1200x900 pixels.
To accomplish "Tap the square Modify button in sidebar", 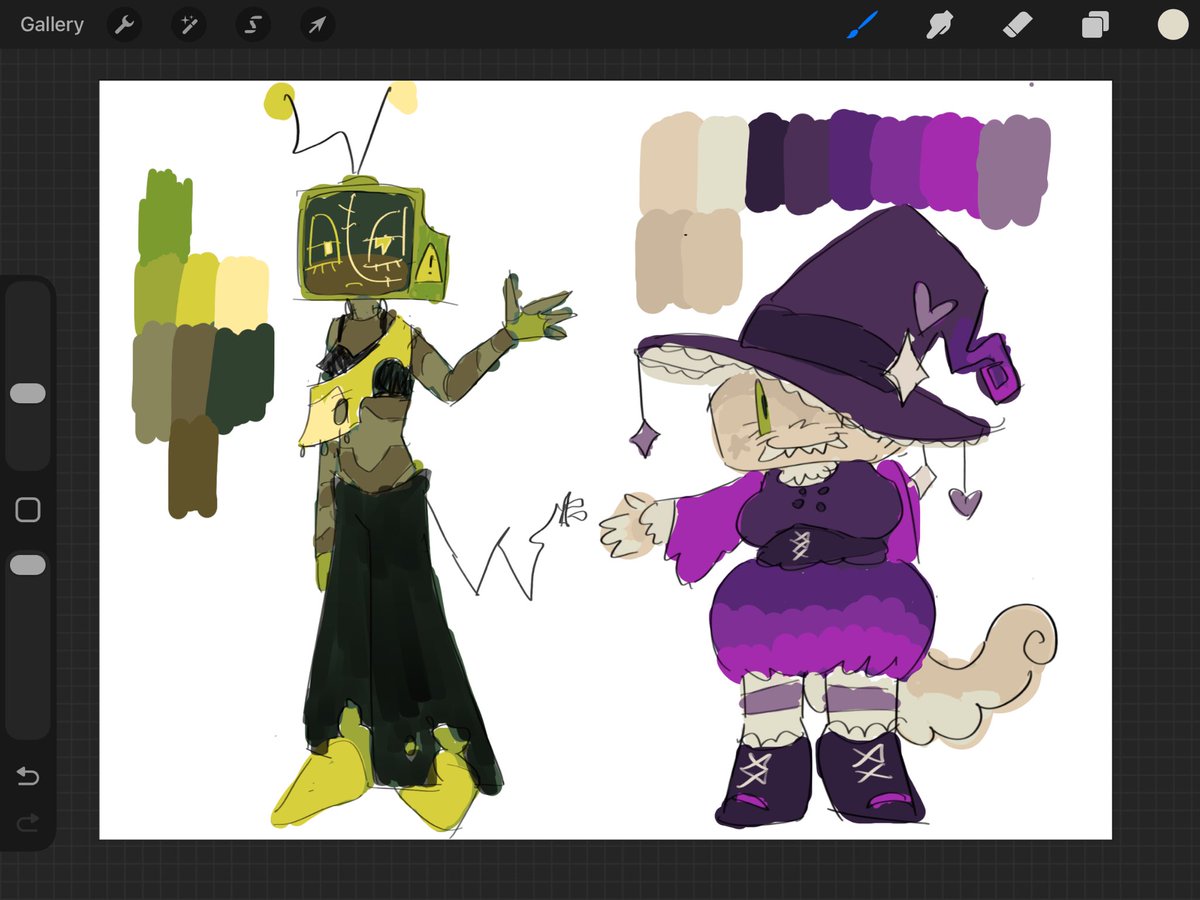I will point(28,510).
